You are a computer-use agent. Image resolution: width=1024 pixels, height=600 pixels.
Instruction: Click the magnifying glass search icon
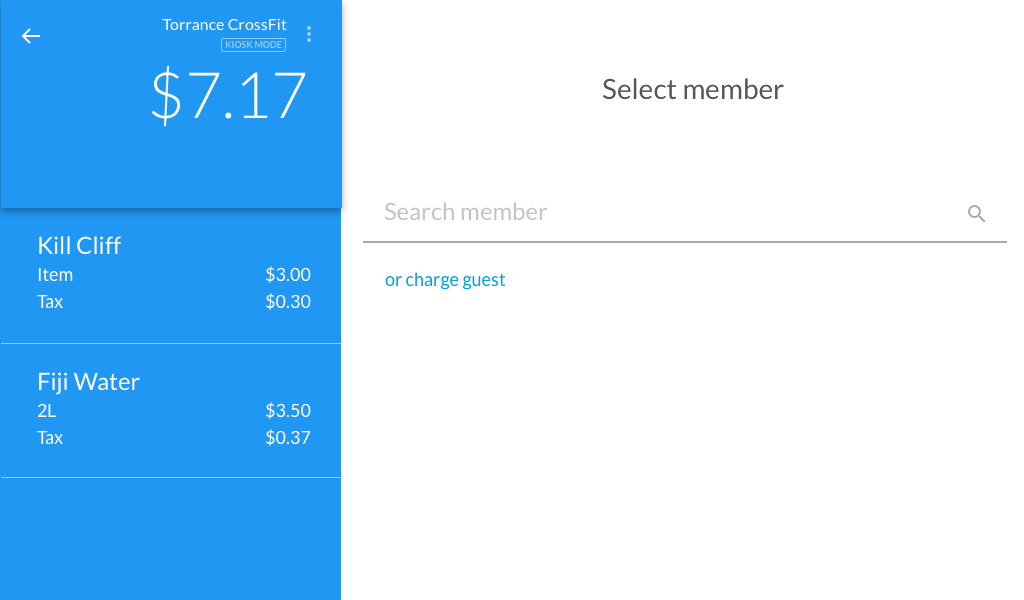click(x=976, y=213)
